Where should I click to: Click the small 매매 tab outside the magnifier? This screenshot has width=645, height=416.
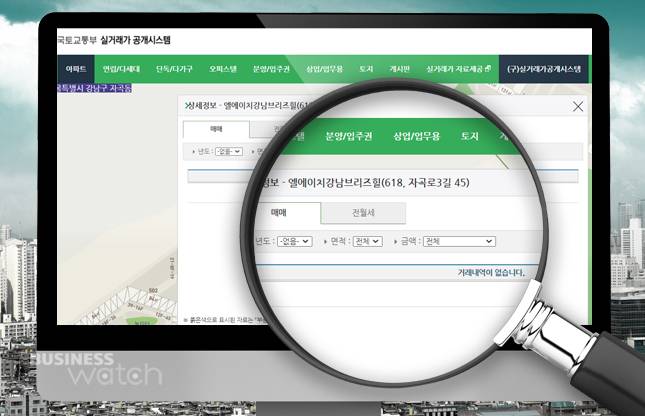point(216,129)
